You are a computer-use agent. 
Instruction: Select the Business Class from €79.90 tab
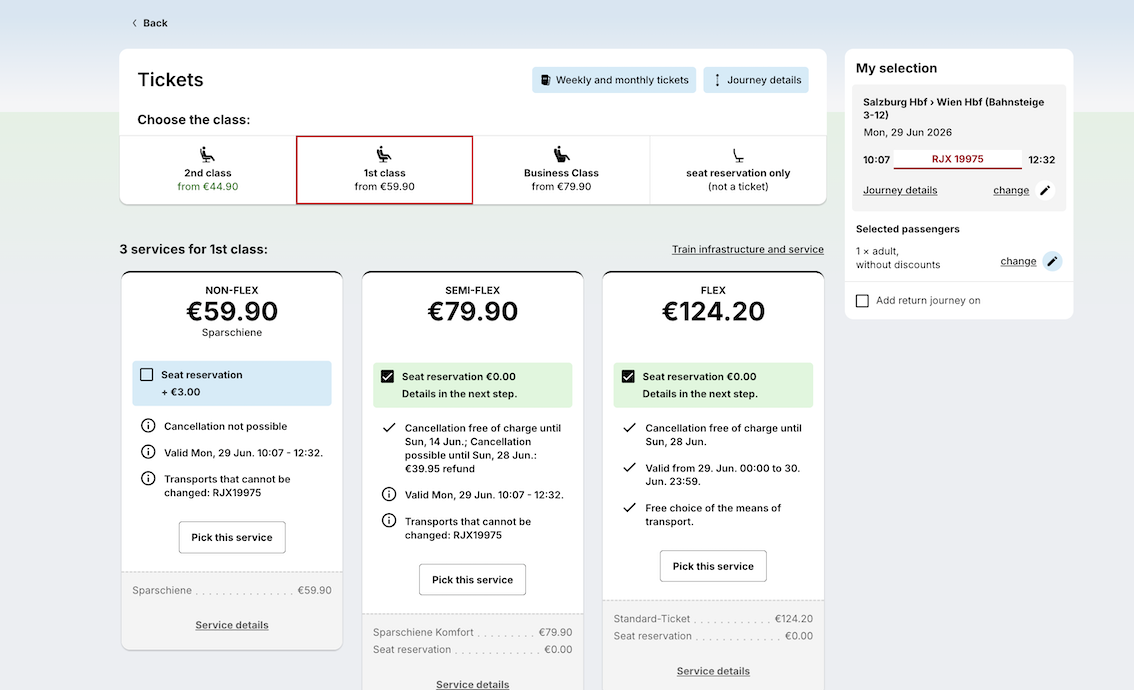561,170
